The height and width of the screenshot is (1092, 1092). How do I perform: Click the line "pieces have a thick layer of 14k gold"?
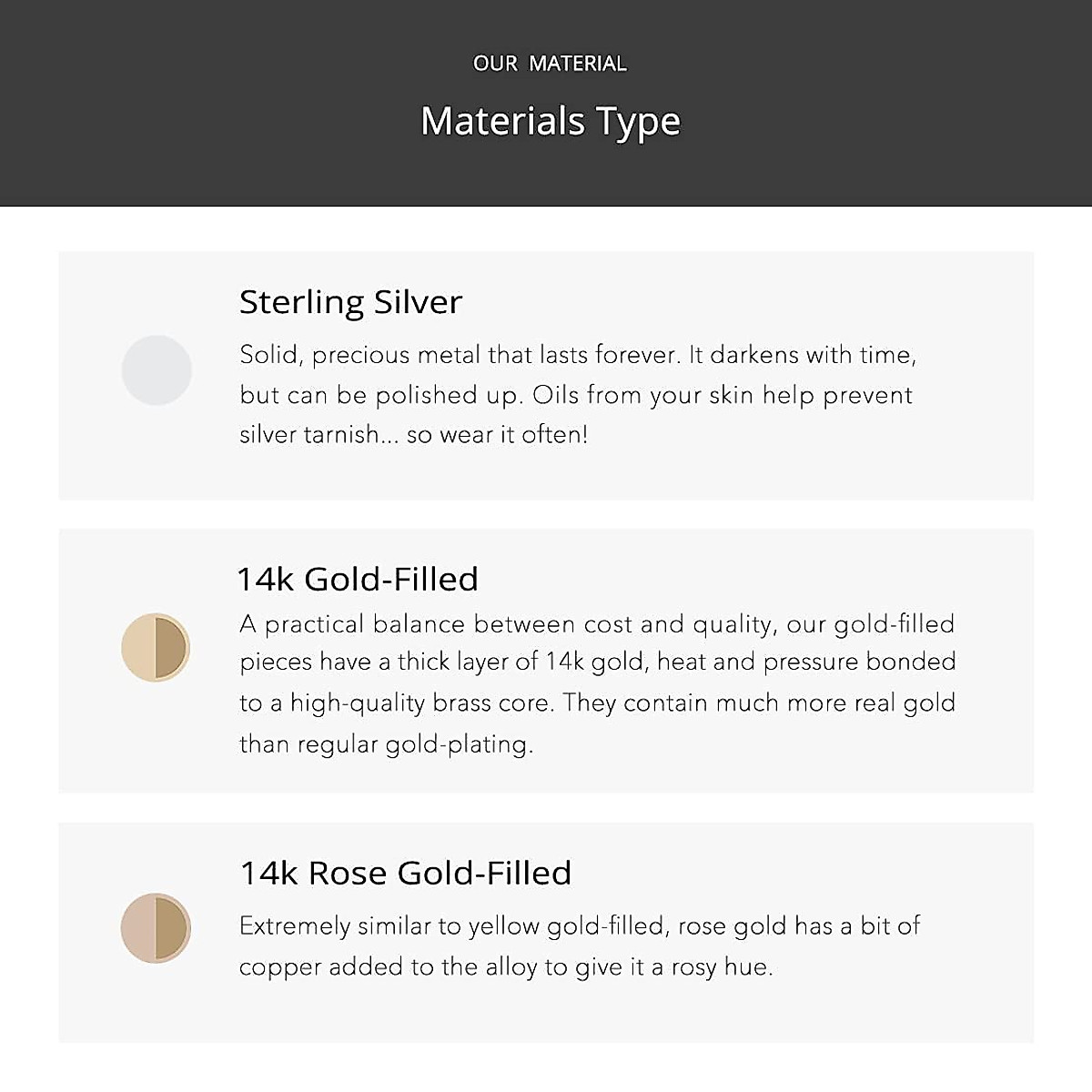597,662
